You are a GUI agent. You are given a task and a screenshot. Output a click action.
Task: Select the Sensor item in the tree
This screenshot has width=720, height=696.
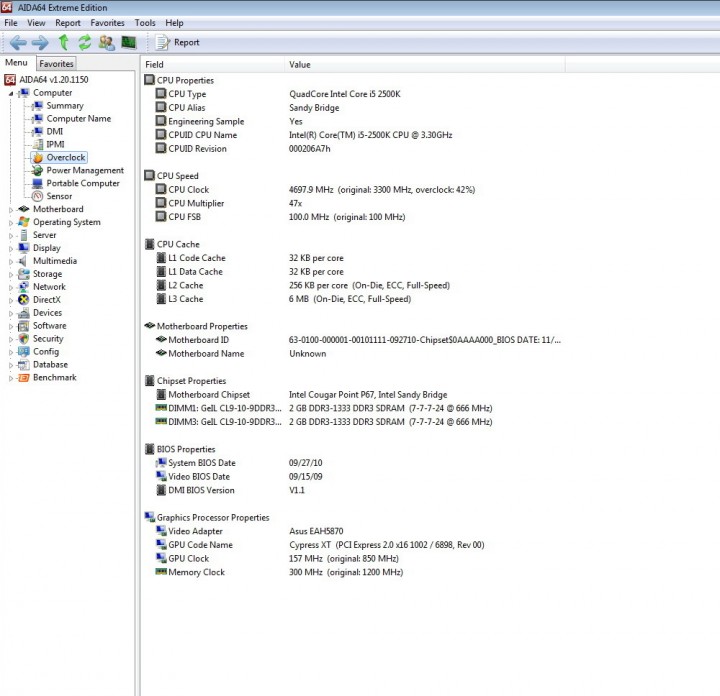[59, 196]
